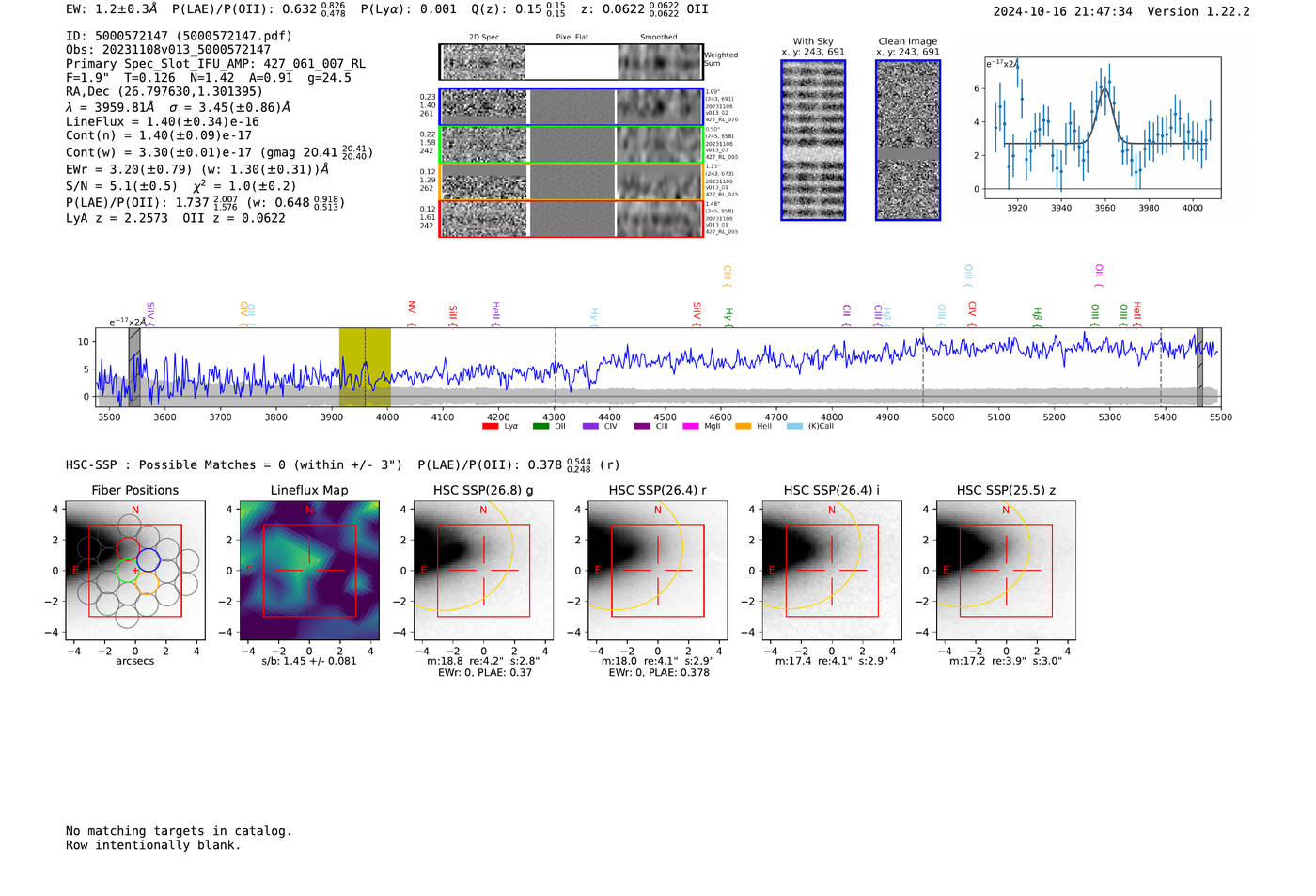Click the red Lyα legend swatch
Screen dimensions: 1316x896
[x=490, y=426]
